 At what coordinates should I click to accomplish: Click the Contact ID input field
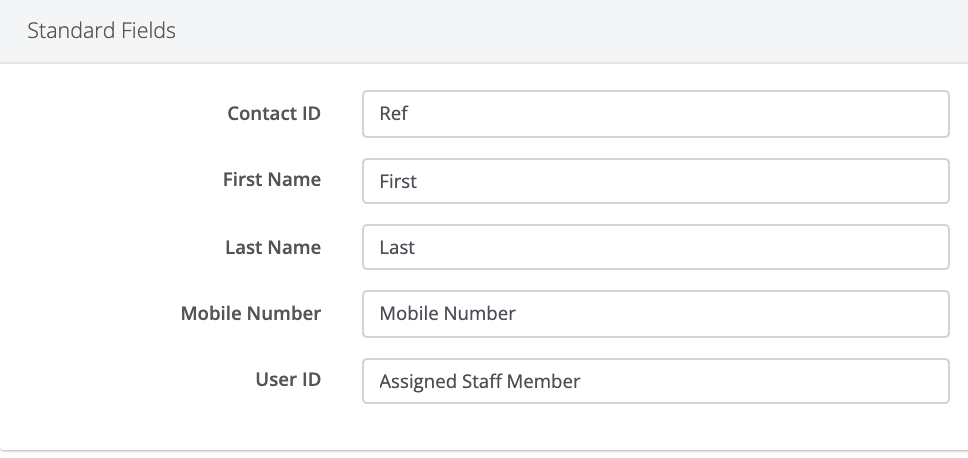pyautogui.click(x=655, y=114)
